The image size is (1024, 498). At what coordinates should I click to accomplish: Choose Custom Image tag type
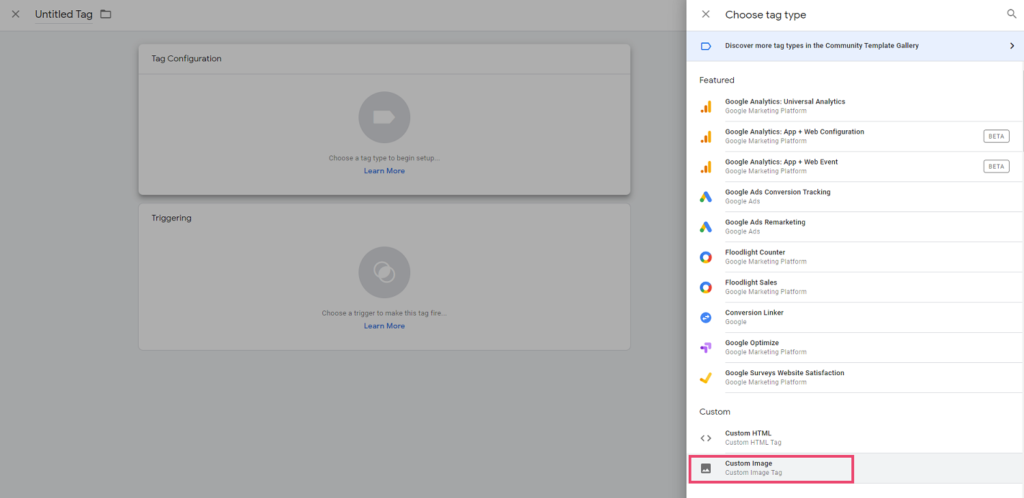[855, 468]
